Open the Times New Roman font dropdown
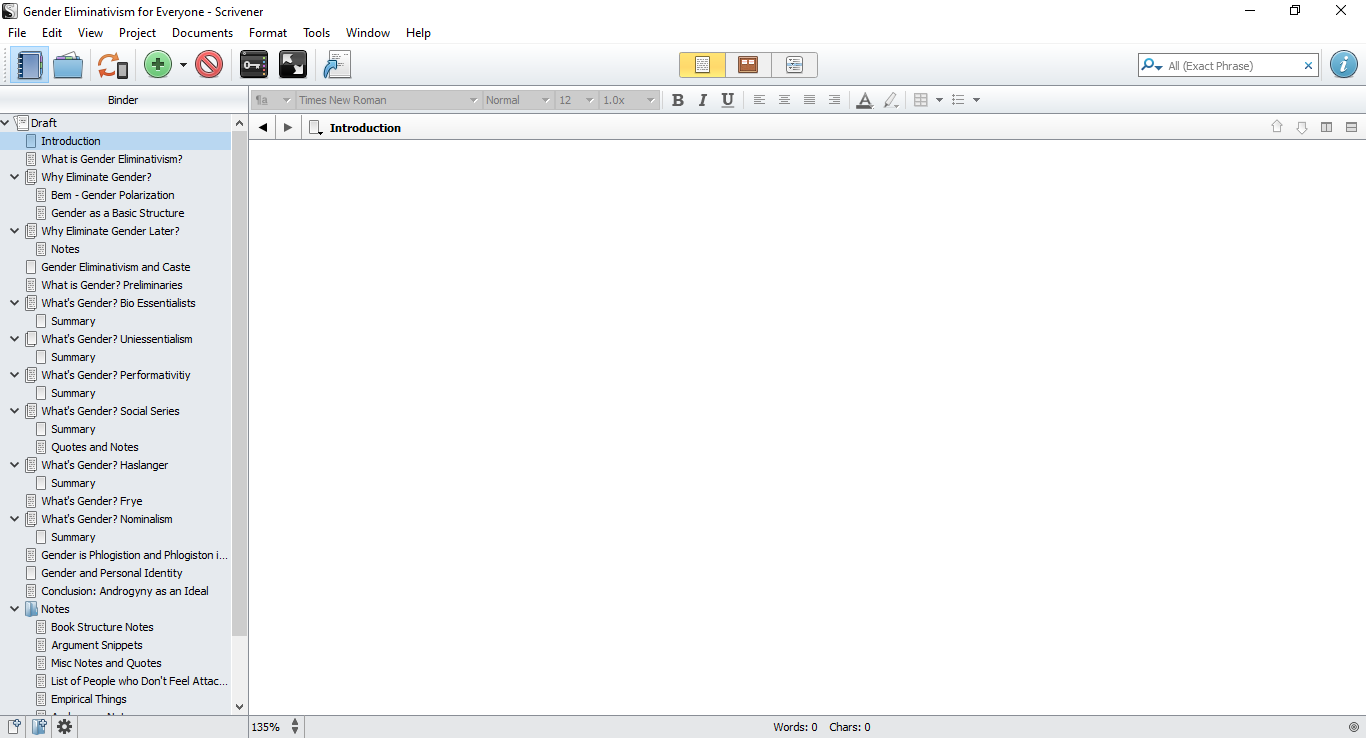 click(x=388, y=100)
